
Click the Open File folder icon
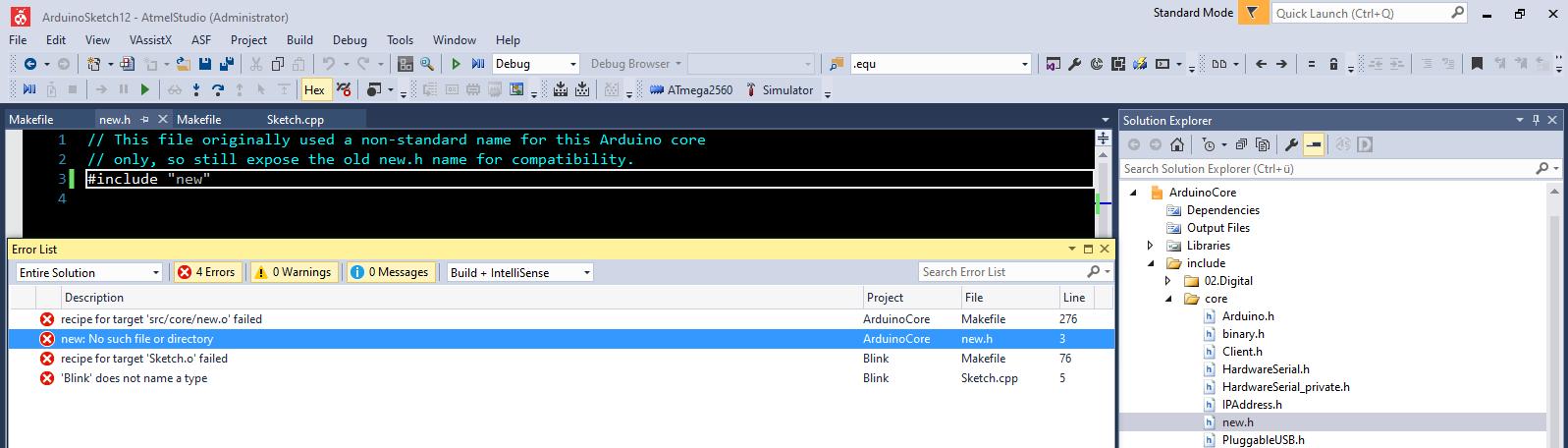[183, 64]
